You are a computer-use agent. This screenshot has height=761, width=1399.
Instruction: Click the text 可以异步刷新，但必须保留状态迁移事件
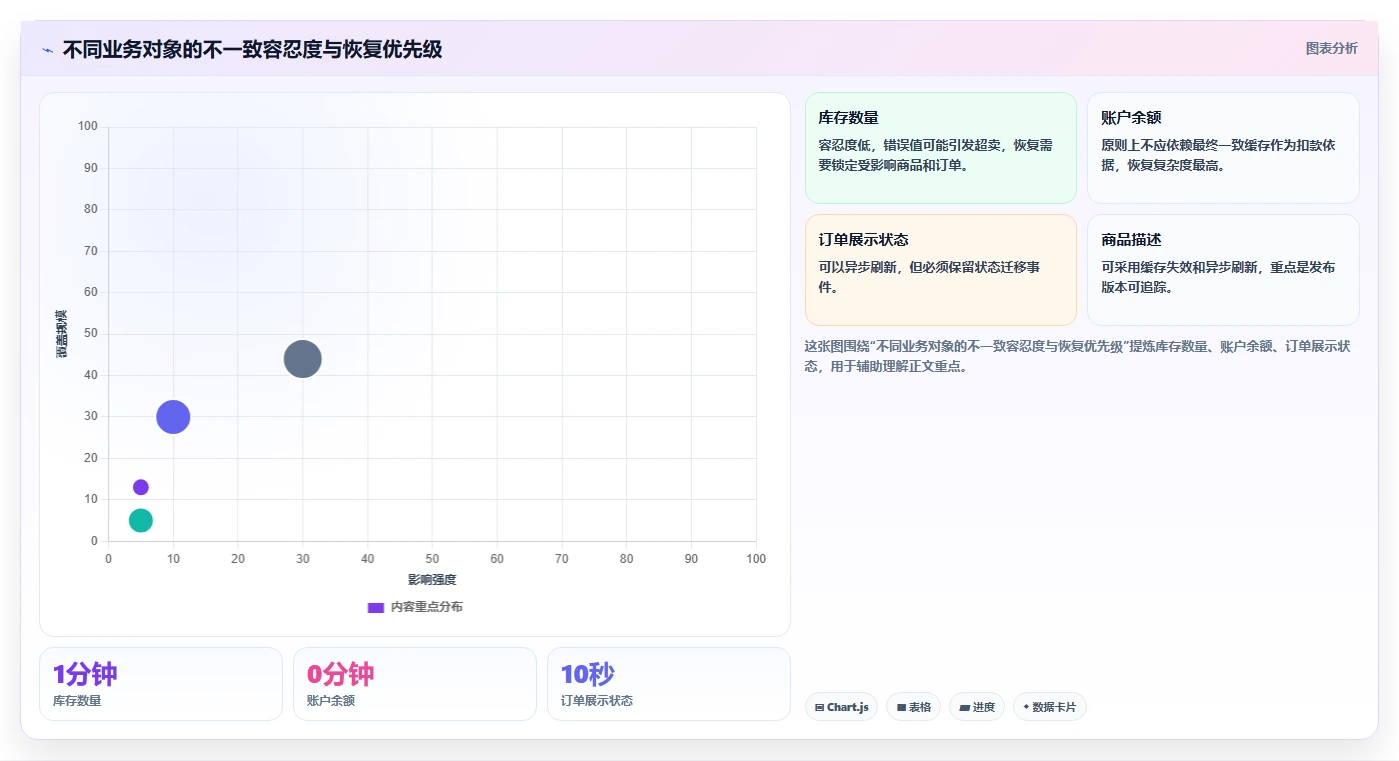pos(929,277)
